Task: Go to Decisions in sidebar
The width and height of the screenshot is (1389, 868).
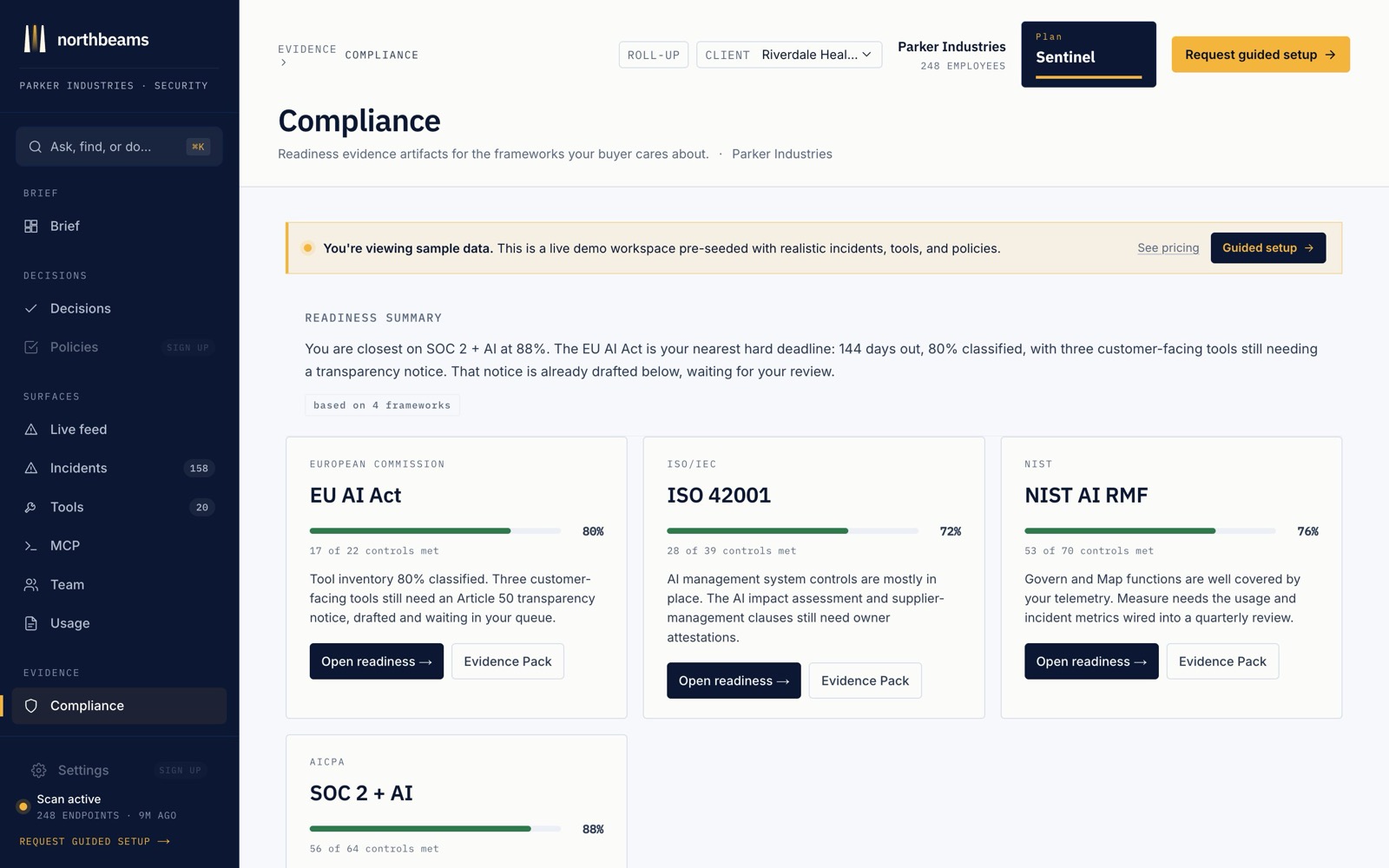Action: click(119, 308)
